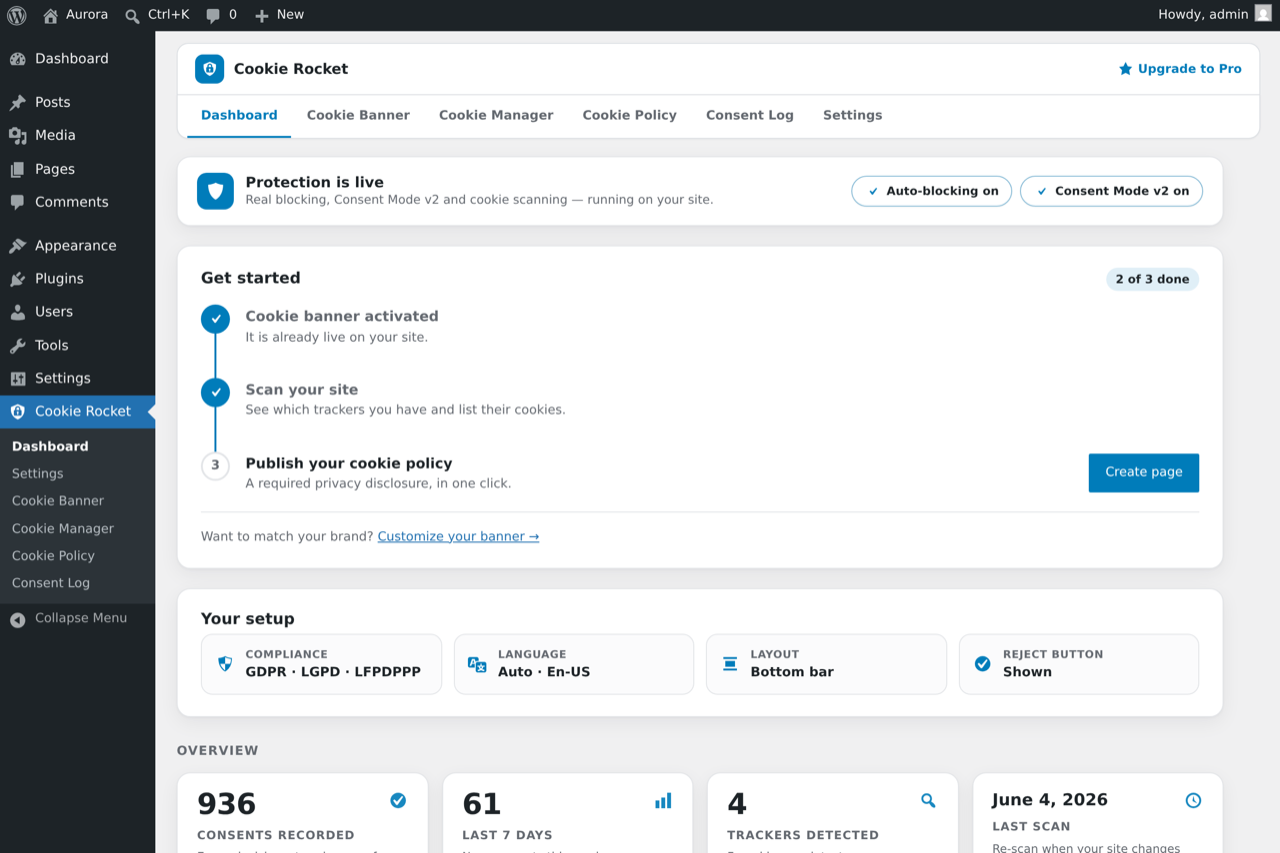
Task: Switch to the Cookie Rocket Dashboard tab
Action: pos(239,116)
